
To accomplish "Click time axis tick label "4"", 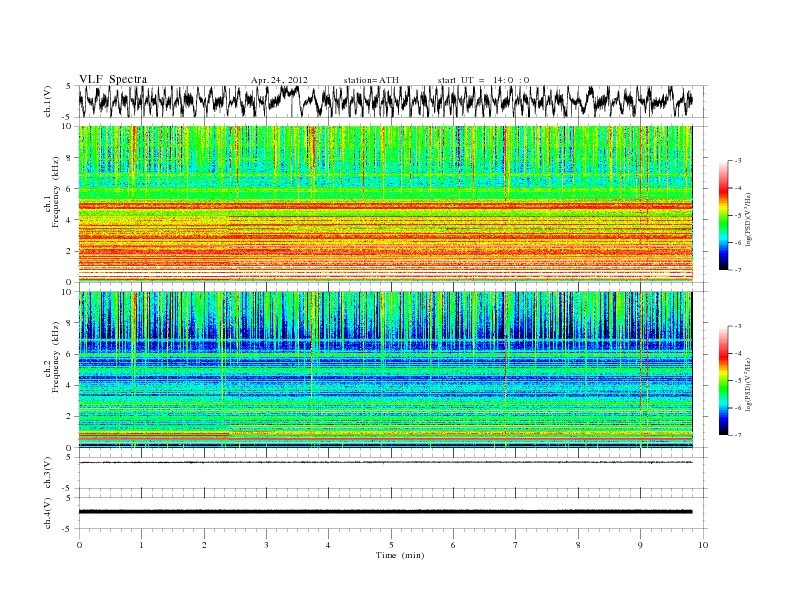I will tap(329, 545).
